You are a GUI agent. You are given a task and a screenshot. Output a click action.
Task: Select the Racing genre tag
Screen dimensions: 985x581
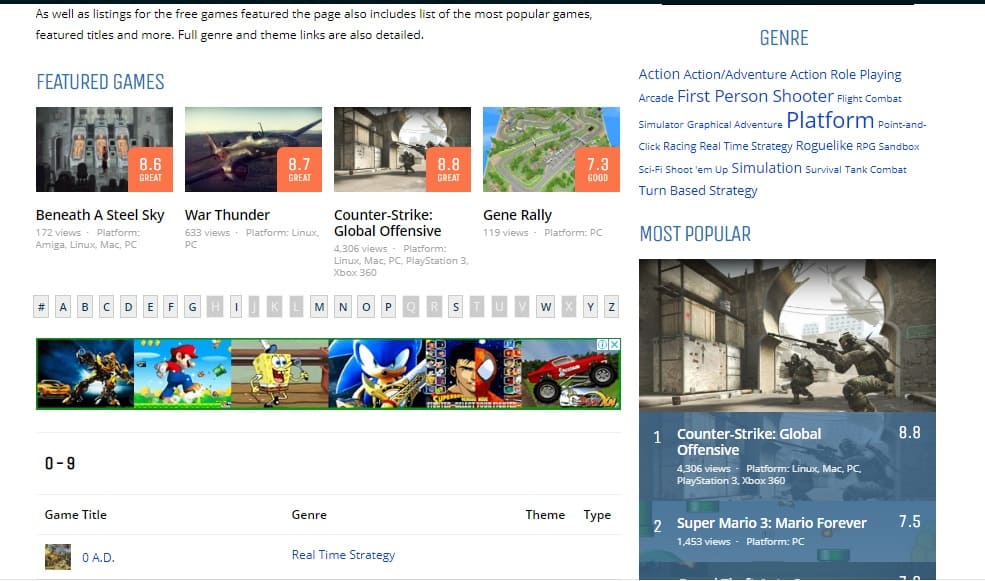click(679, 146)
